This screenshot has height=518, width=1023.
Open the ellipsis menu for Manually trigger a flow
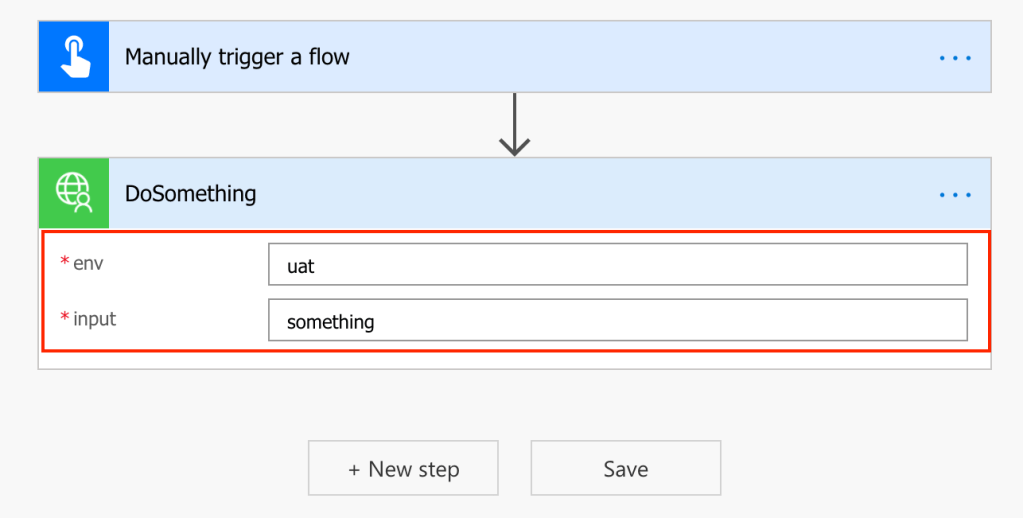(x=955, y=58)
